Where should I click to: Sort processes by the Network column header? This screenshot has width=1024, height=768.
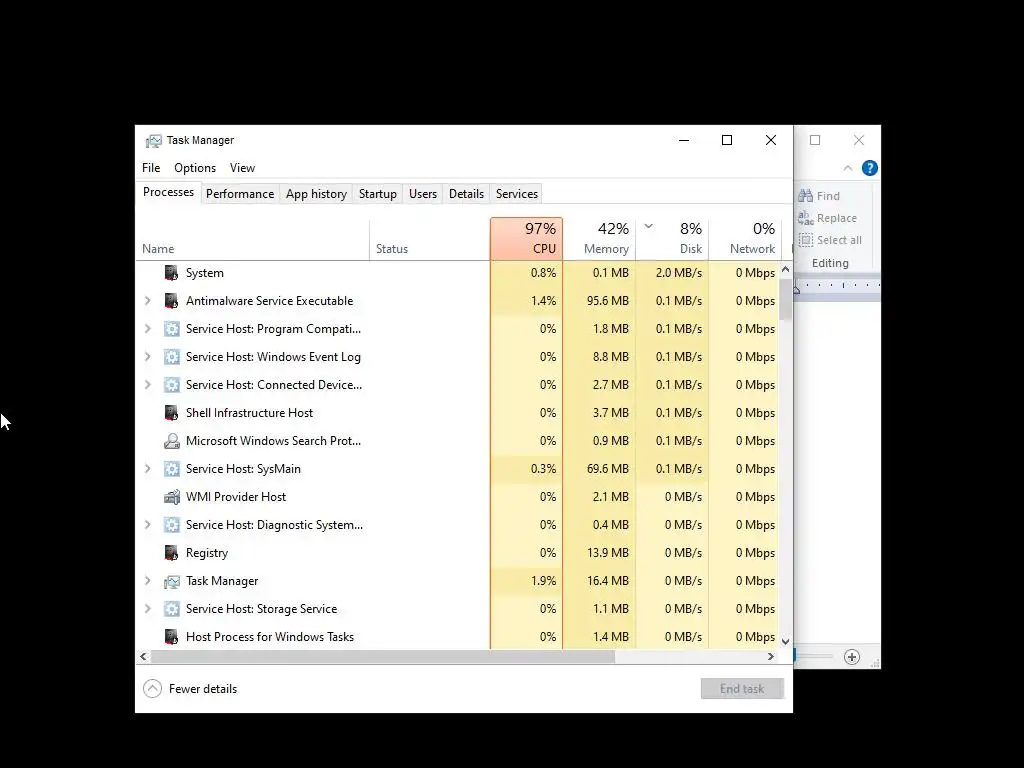(x=745, y=238)
